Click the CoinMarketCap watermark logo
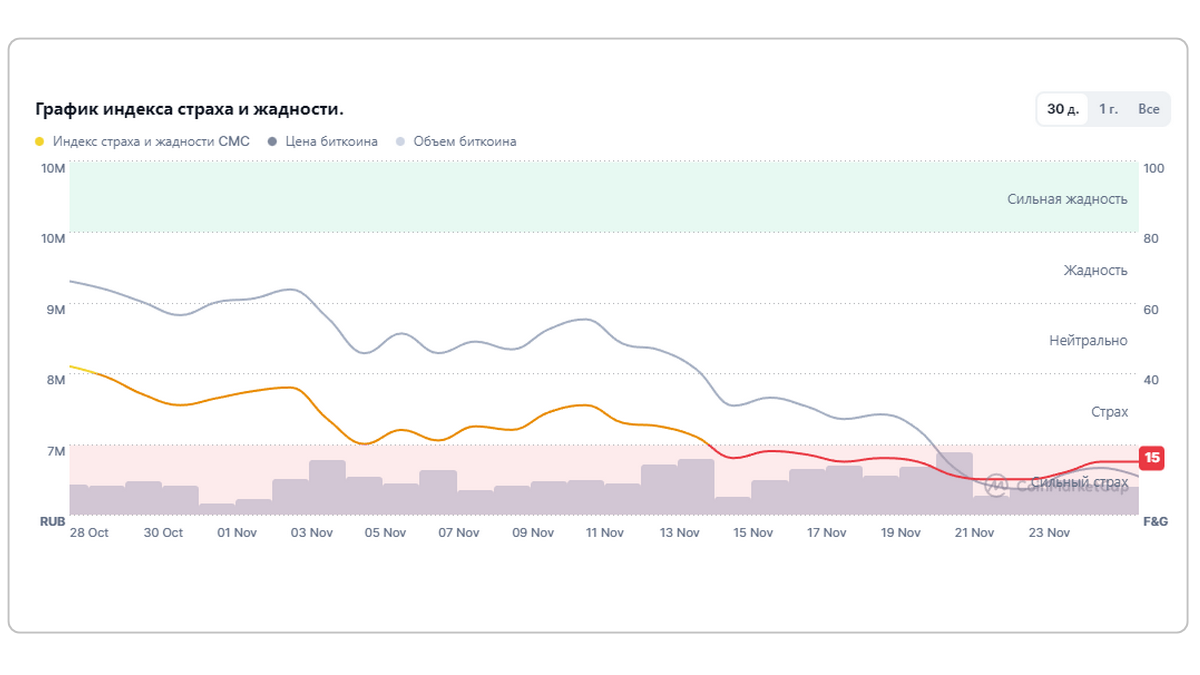The width and height of the screenshot is (1200, 675). [996, 485]
